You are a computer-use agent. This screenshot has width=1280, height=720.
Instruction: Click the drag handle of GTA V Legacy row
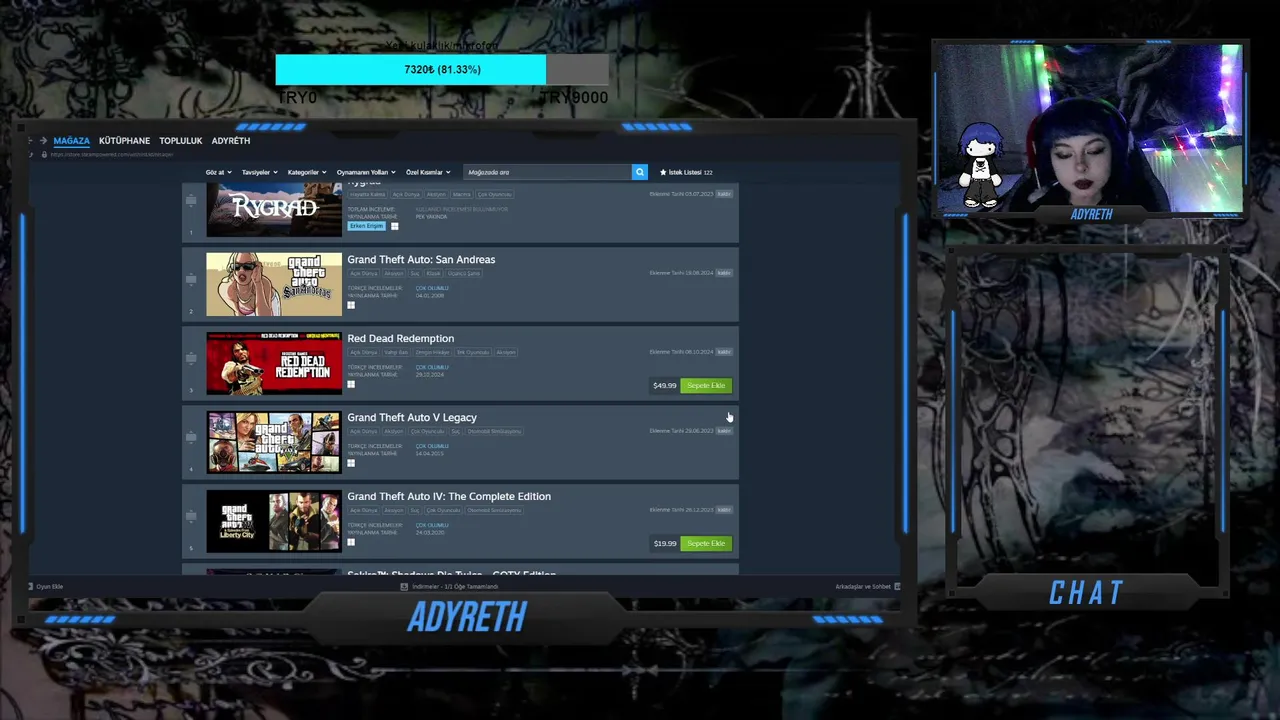(191, 437)
